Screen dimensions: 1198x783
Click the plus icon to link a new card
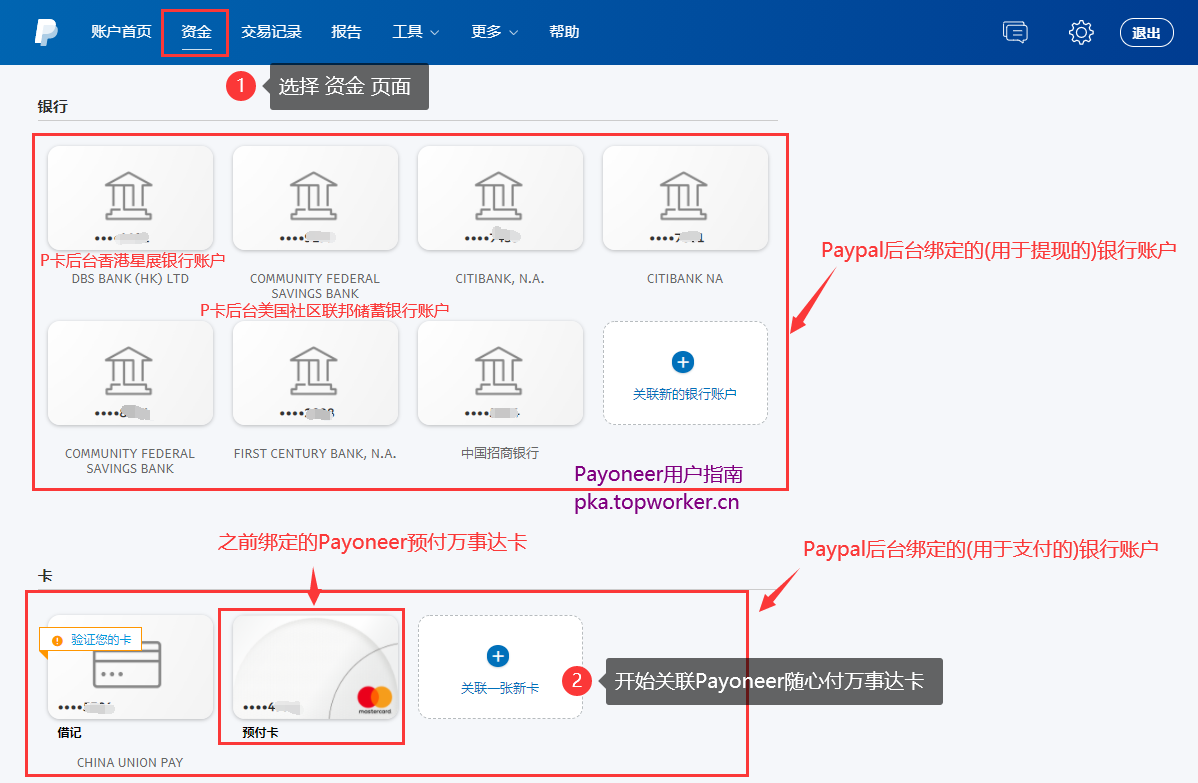pos(499,655)
